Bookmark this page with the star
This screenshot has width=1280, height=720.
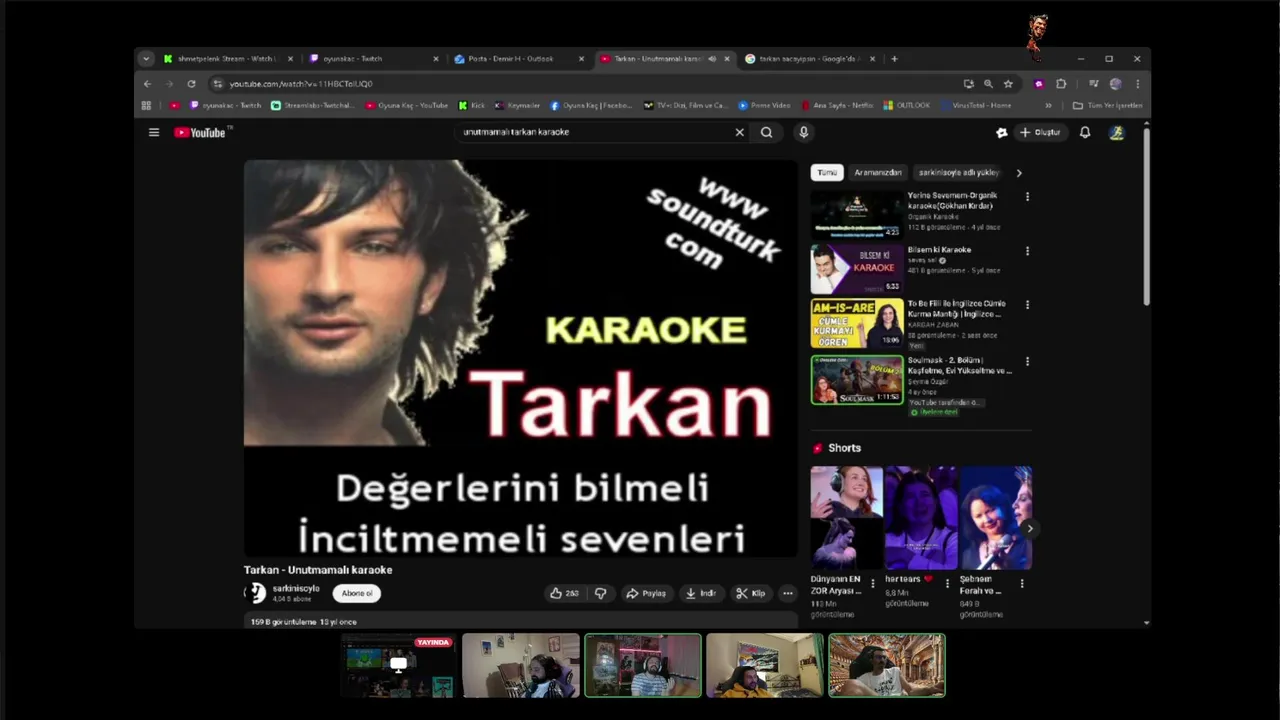[1008, 84]
